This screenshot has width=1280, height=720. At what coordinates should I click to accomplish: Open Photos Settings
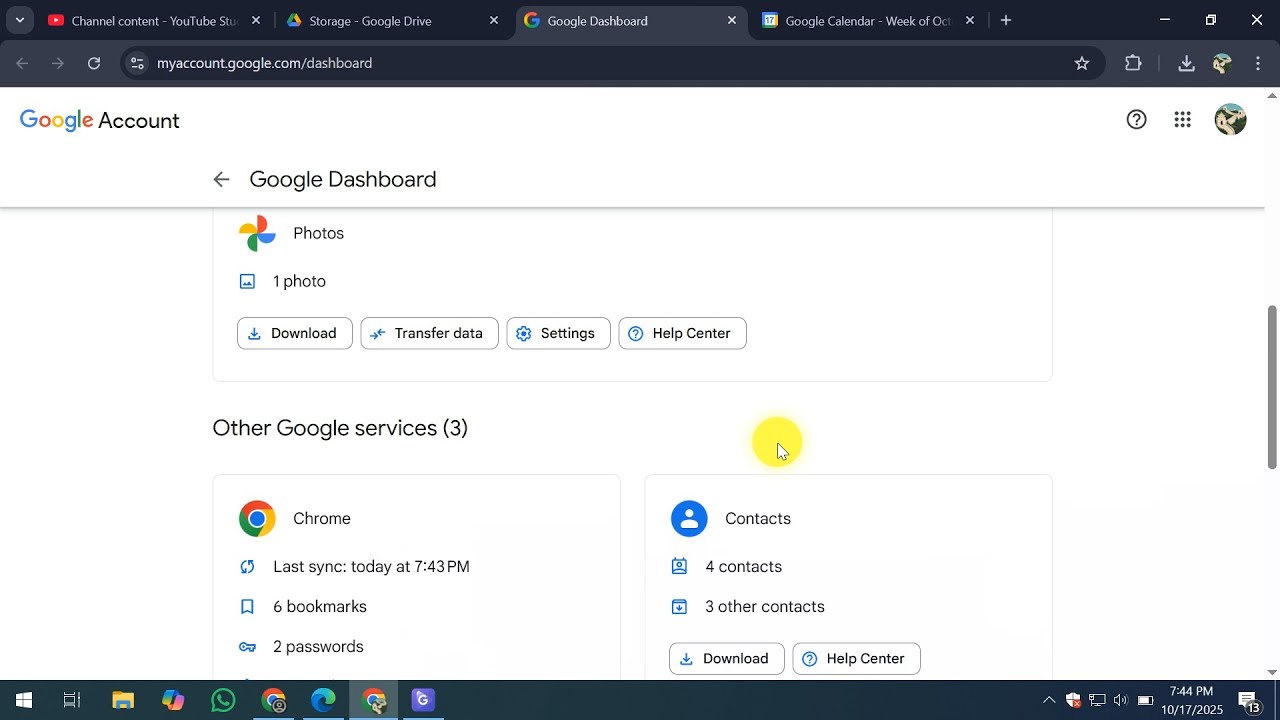558,333
